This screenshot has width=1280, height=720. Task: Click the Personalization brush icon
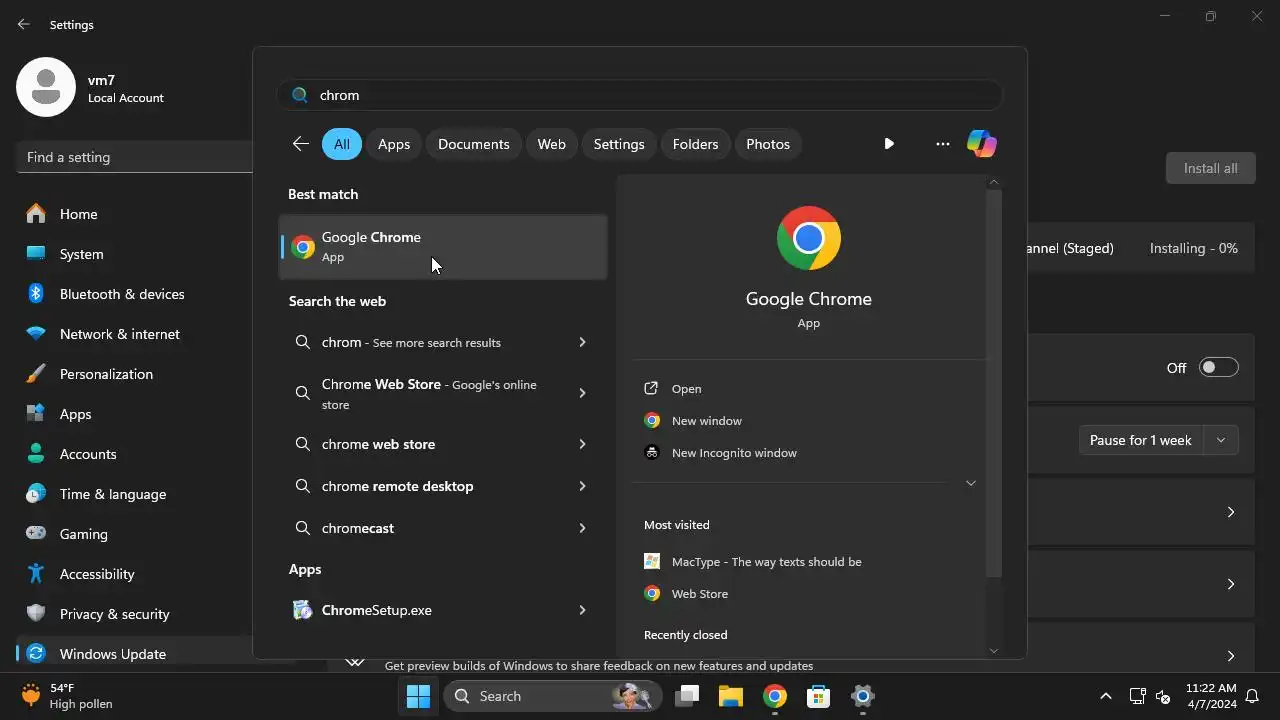pyautogui.click(x=36, y=374)
